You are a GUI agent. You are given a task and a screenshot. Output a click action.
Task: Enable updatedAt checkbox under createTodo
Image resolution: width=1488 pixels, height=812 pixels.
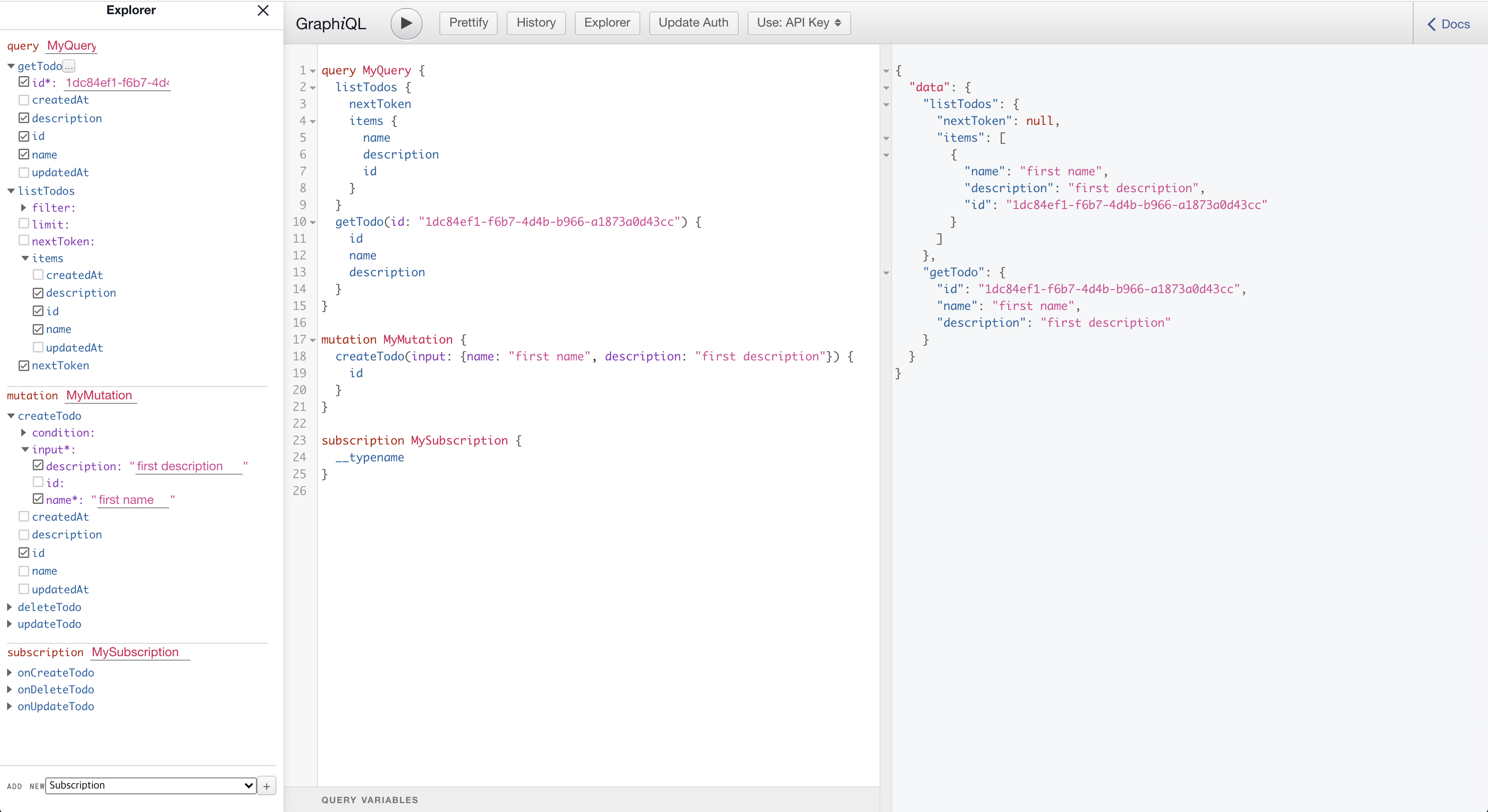[x=23, y=589]
